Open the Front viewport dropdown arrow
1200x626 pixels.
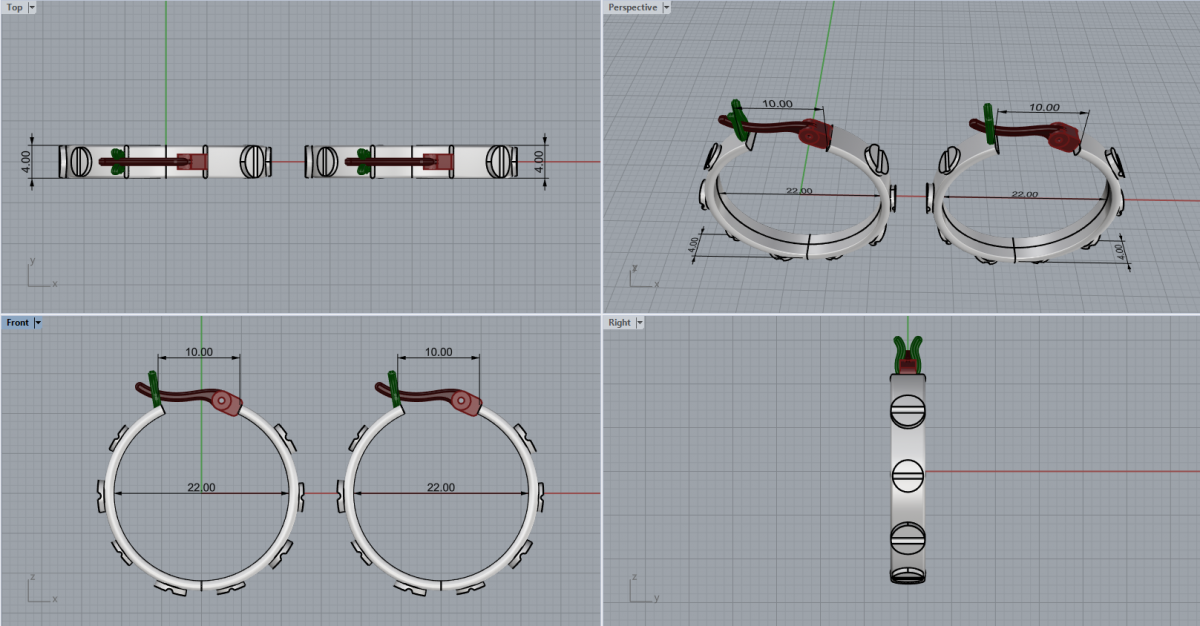[x=38, y=323]
